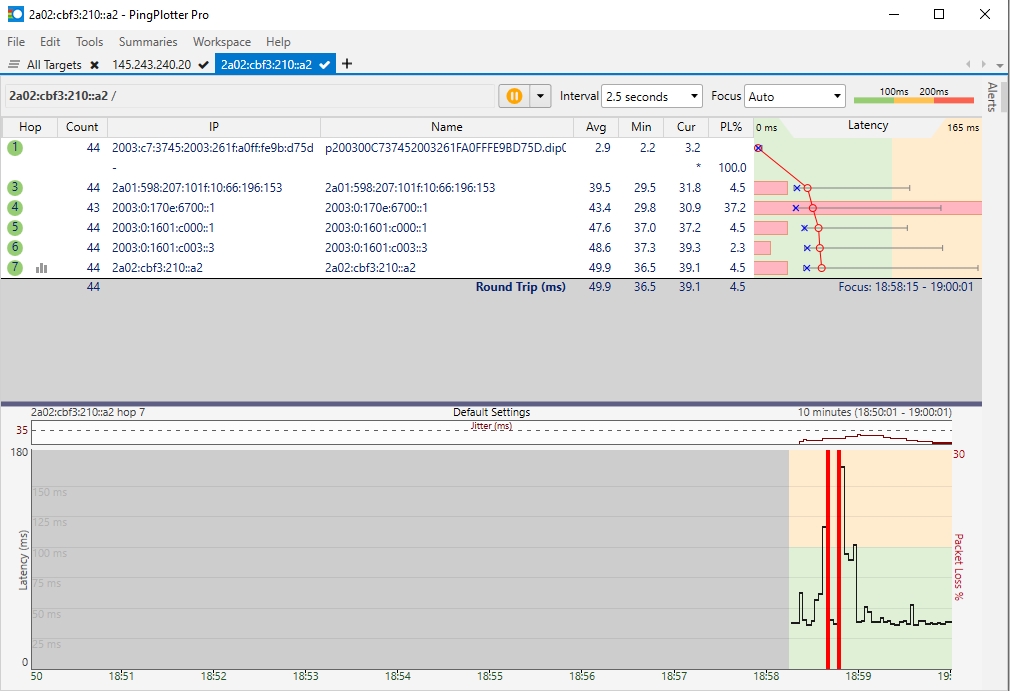This screenshot has width=1010, height=691.
Task: Click the All Targets list icon
Action: 14,64
